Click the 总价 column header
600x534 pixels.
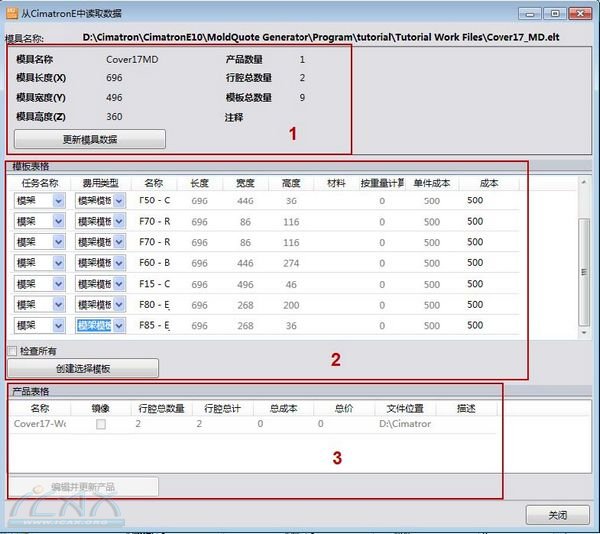344,409
